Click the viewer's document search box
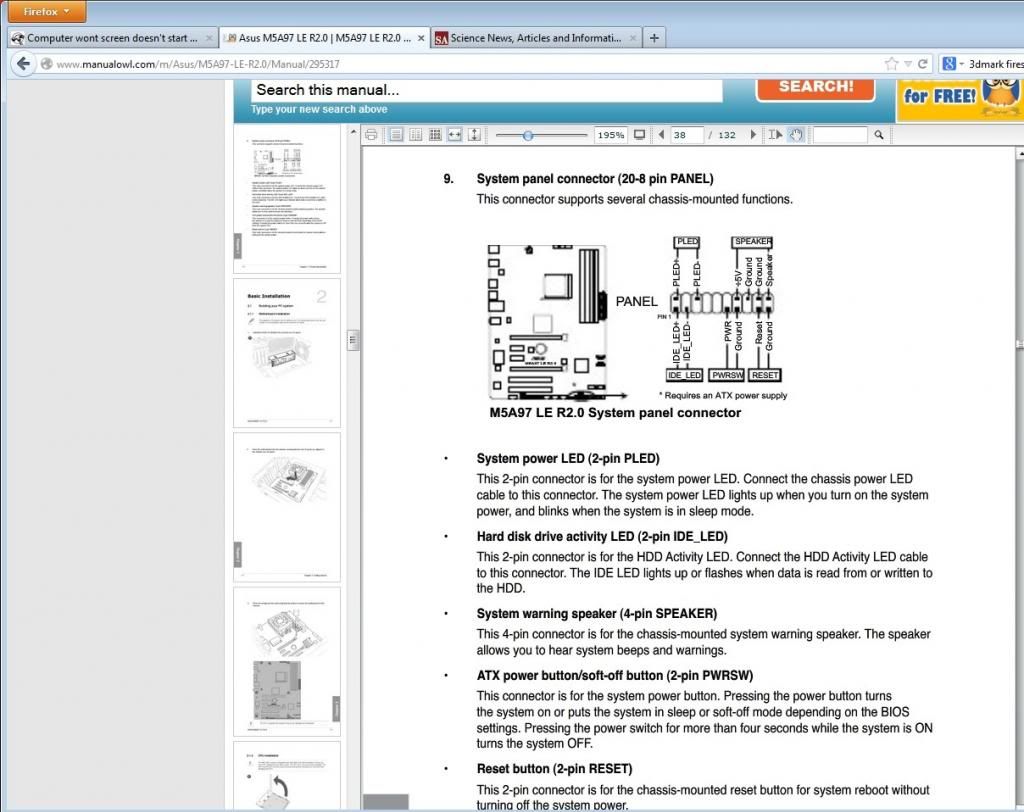The height and width of the screenshot is (812, 1024). point(840,135)
